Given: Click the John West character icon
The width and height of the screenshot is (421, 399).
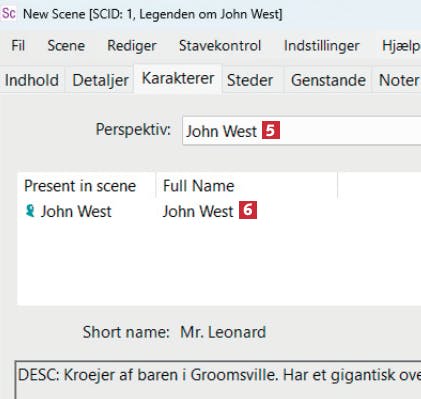Looking at the screenshot, I should click(x=30, y=211).
